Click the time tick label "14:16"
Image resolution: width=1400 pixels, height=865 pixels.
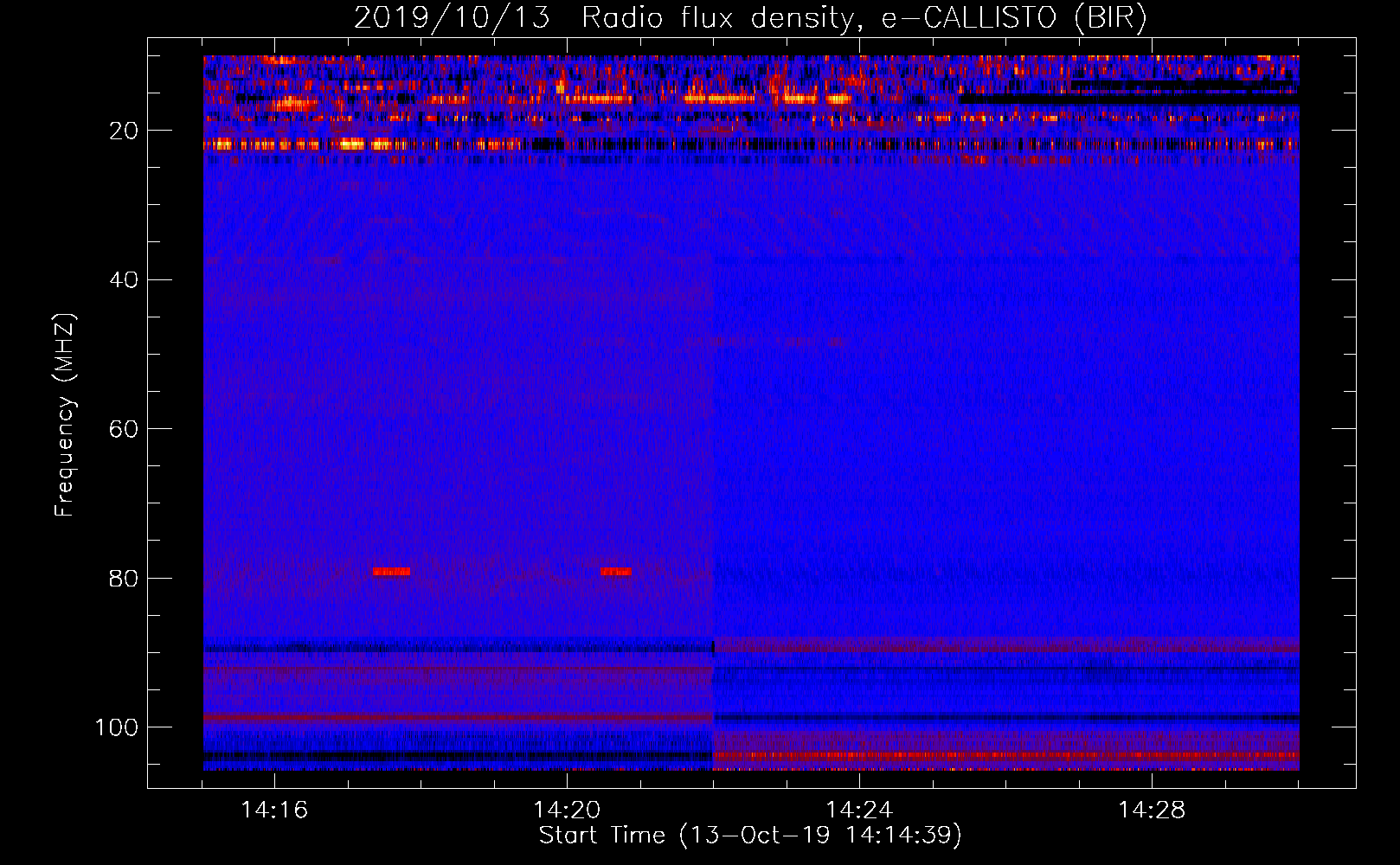click(274, 811)
